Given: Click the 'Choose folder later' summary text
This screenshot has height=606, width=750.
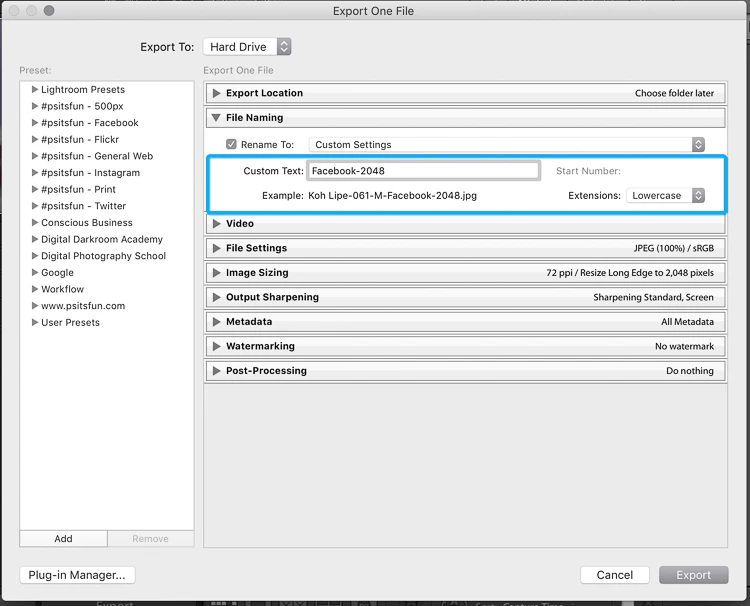Looking at the screenshot, I should click(674, 93).
